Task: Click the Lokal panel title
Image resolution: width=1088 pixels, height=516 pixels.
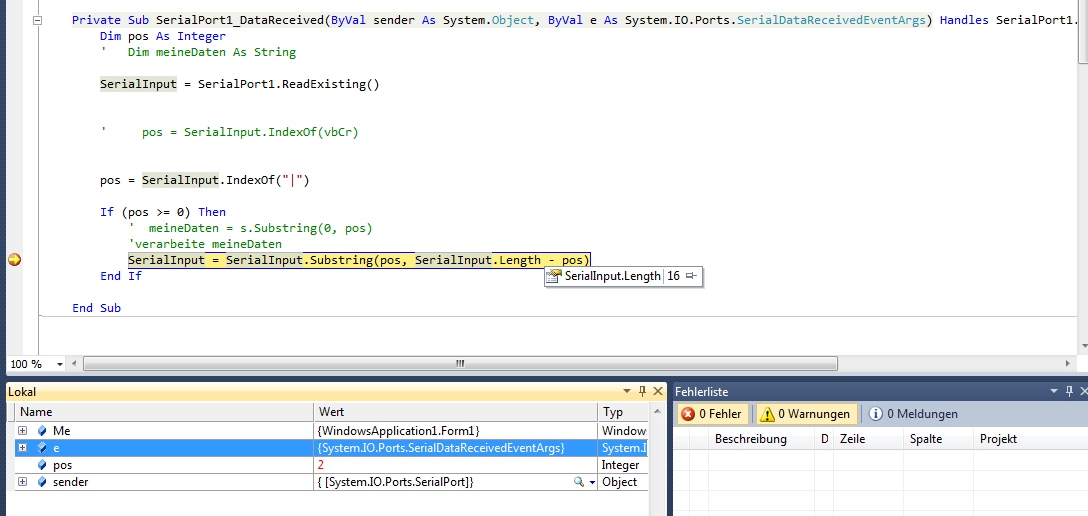Action: pos(22,392)
